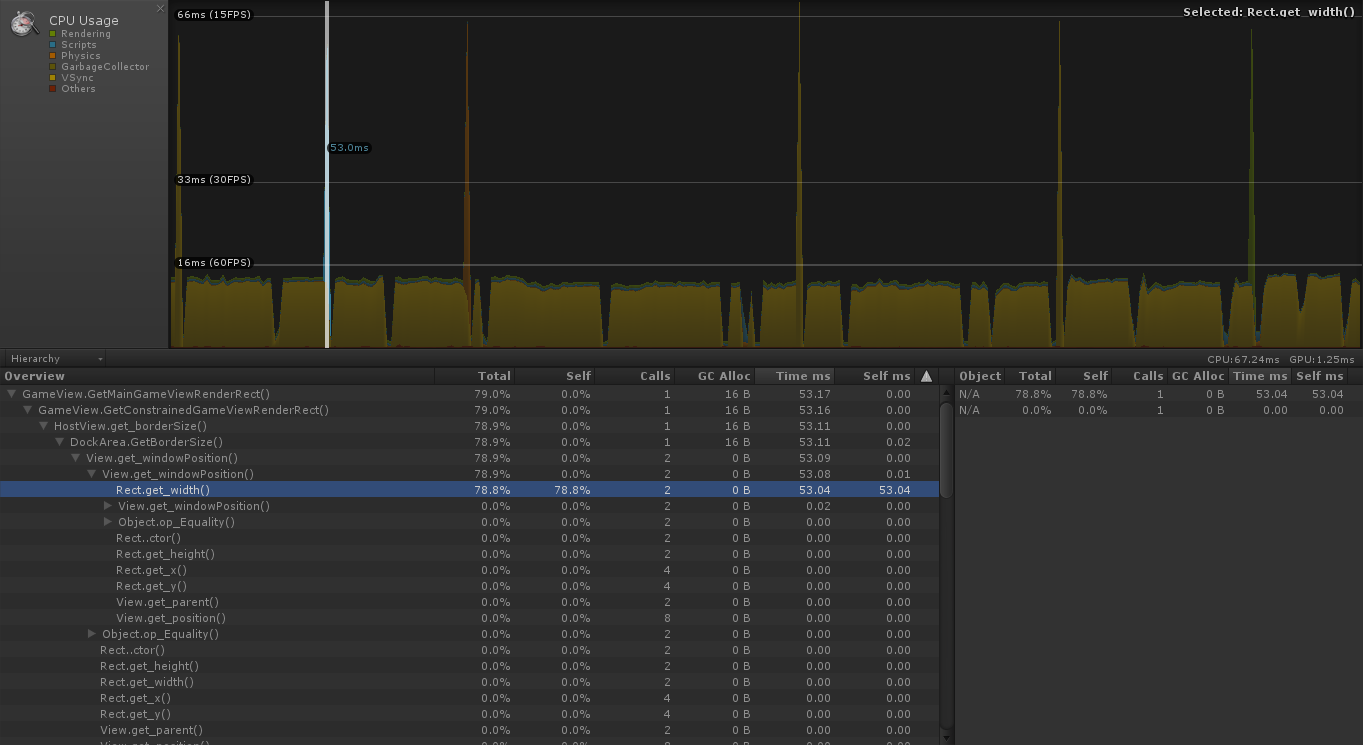Expand Object.op_Equality() just below View.get_position() row
Screen dimensions: 1363x745
click(92, 634)
